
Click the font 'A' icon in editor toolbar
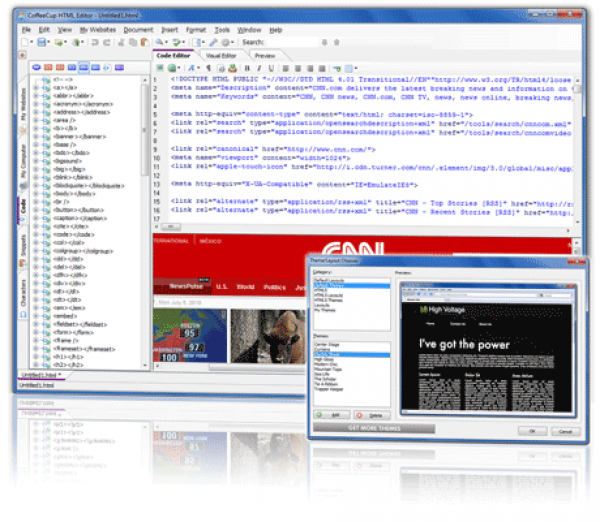(192, 68)
